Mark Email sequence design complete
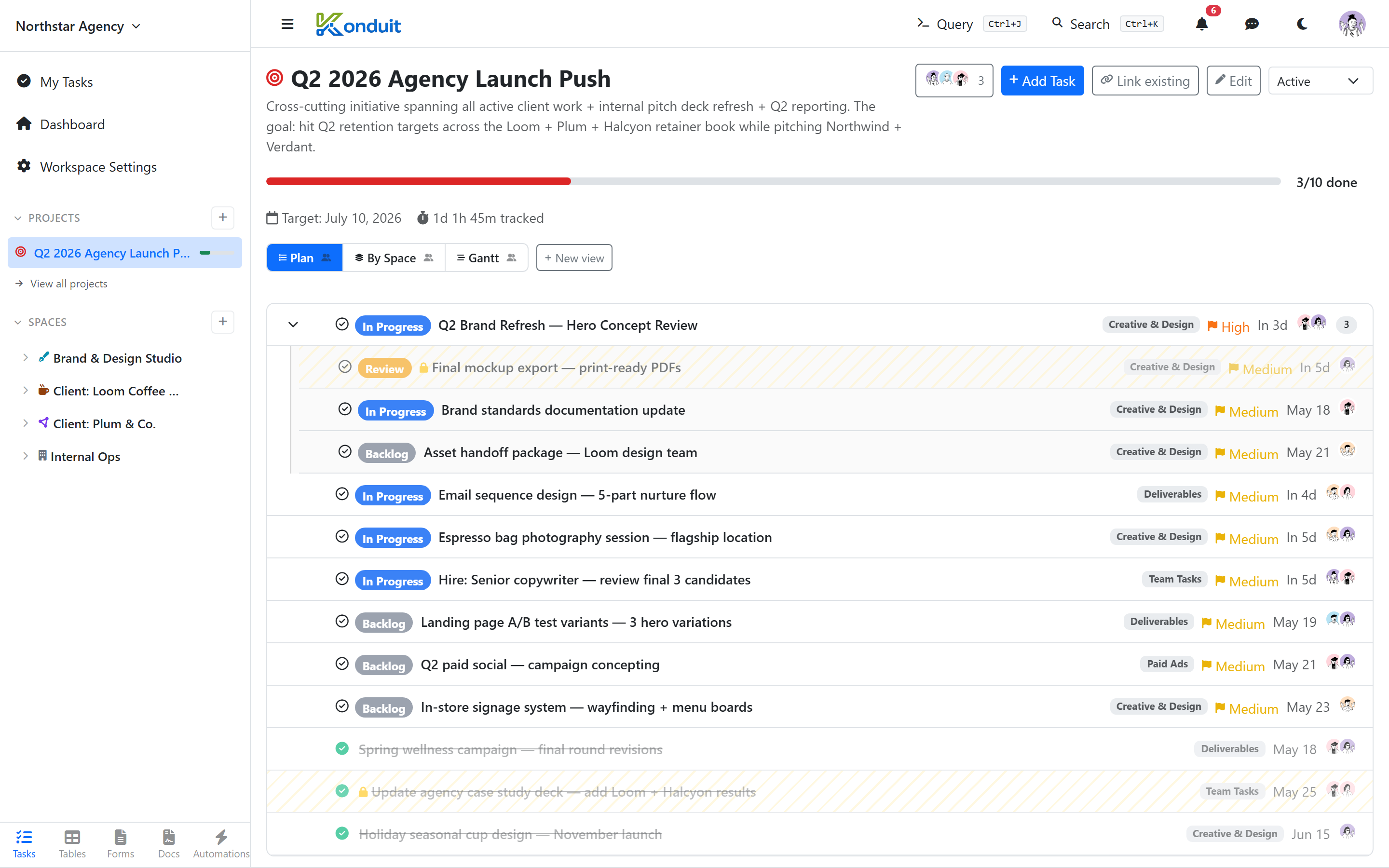 click(x=342, y=494)
